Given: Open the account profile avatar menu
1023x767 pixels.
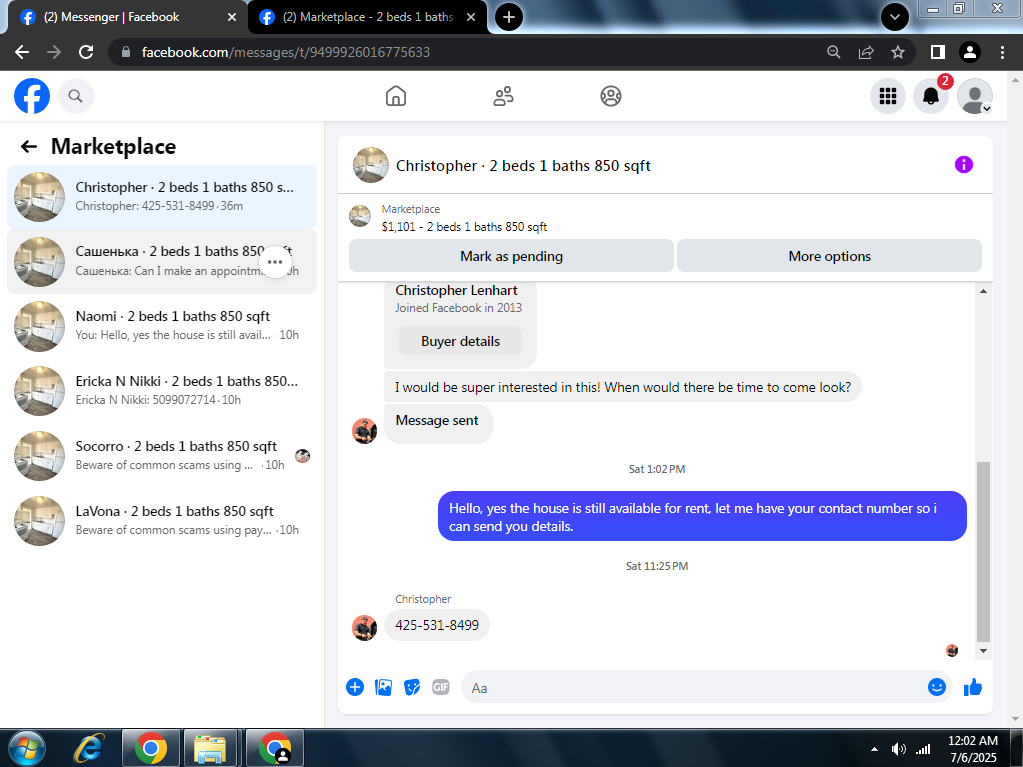Looking at the screenshot, I should (975, 96).
